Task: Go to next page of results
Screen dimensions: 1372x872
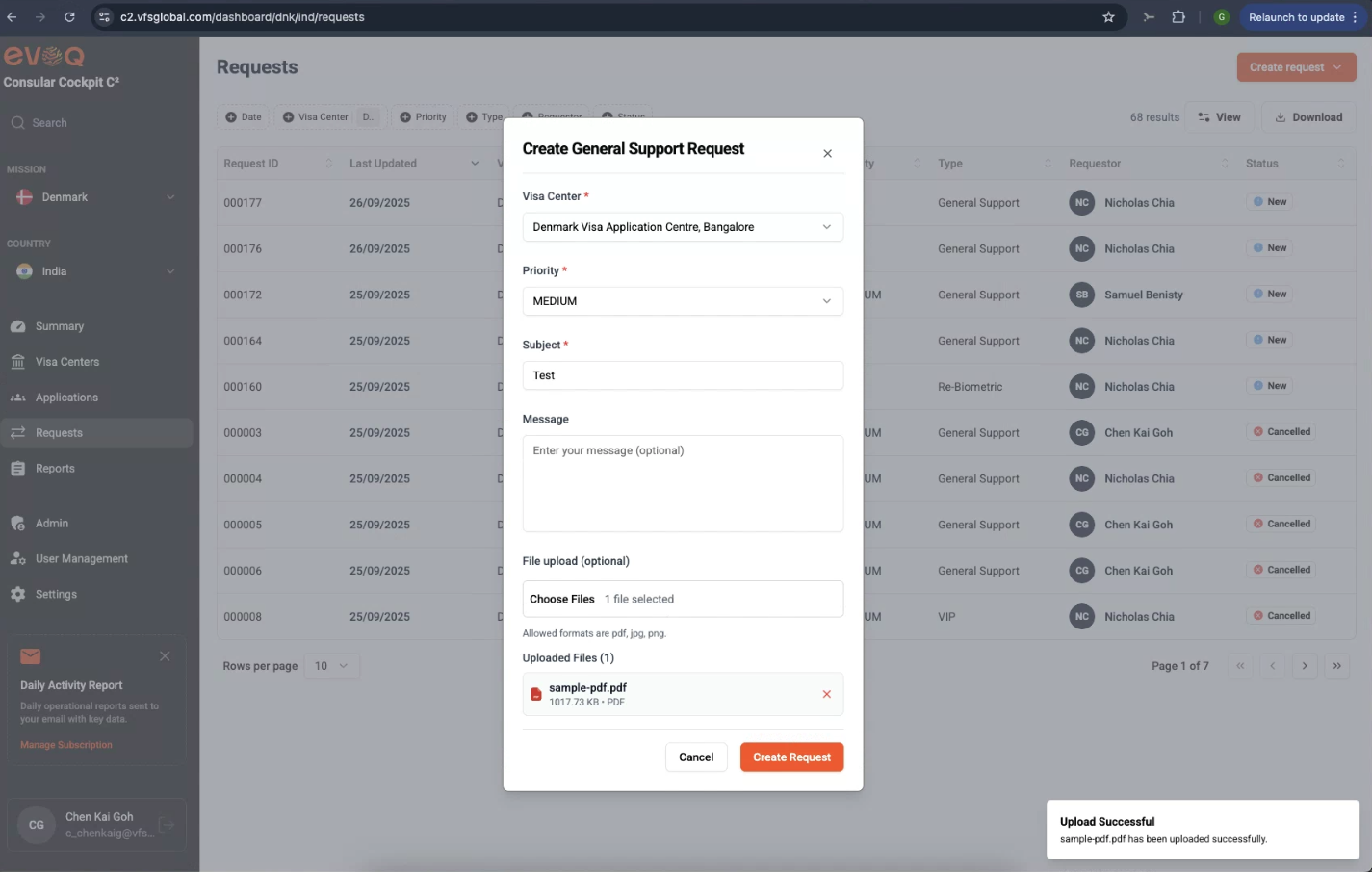Action: [1305, 666]
